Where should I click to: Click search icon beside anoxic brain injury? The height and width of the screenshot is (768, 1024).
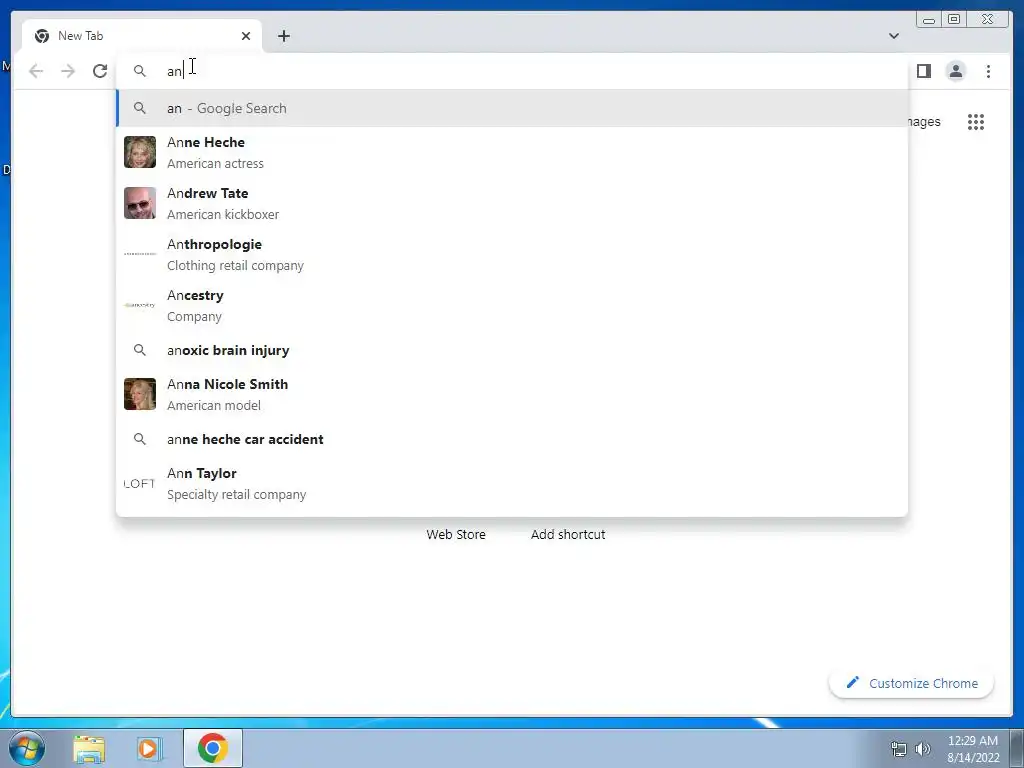[x=140, y=350]
